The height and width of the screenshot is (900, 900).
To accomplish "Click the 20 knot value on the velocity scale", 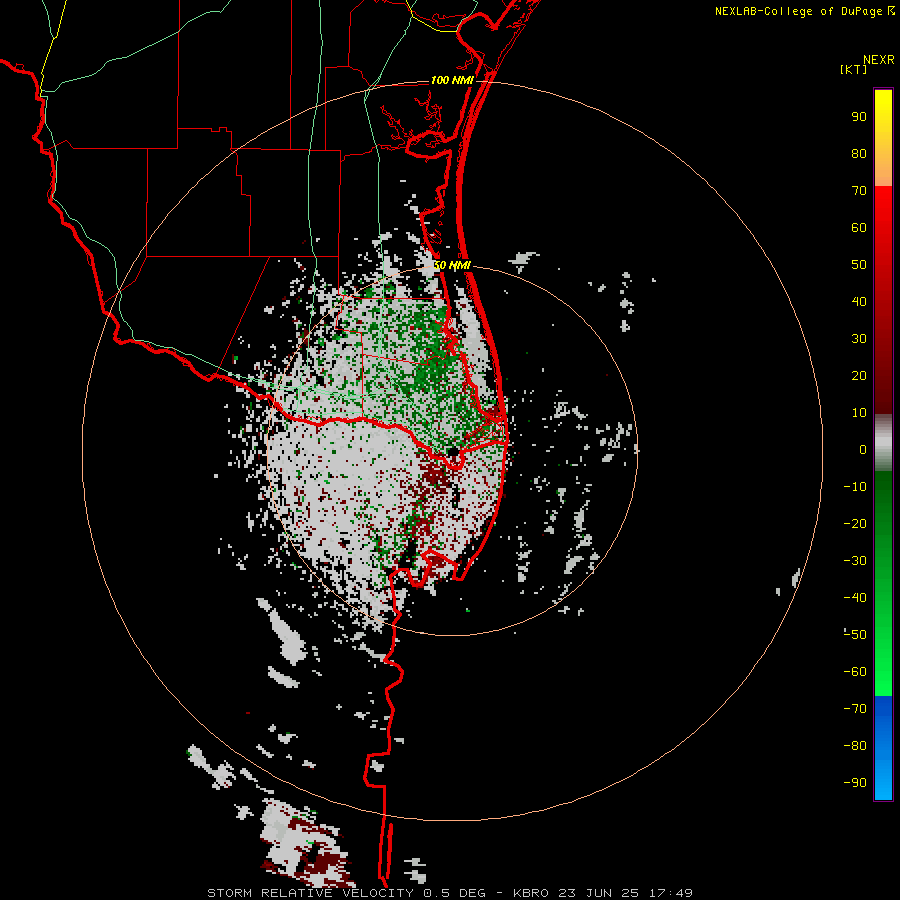I will pyautogui.click(x=859, y=376).
